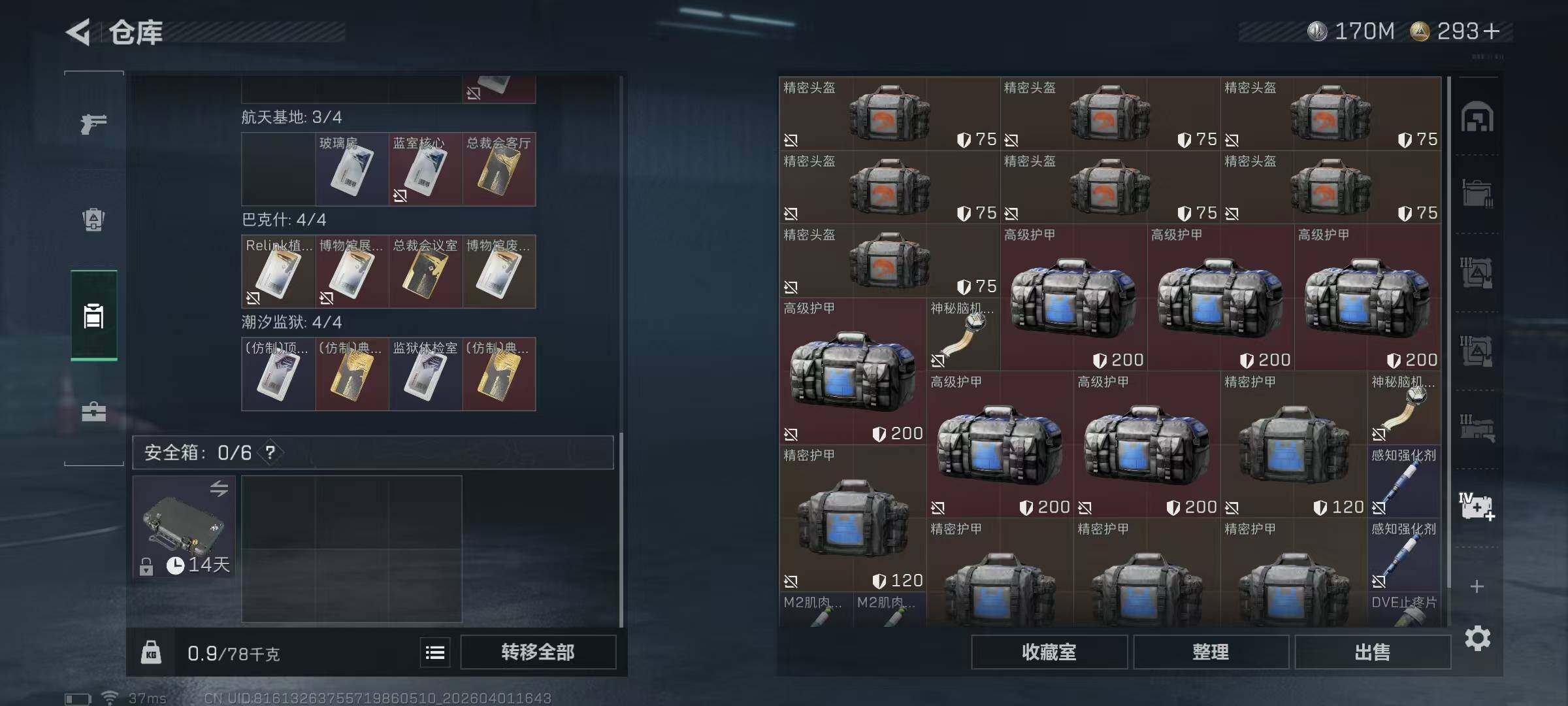The width and height of the screenshot is (1568, 706).
Task: Click the 整理 sort button
Action: tap(1211, 652)
